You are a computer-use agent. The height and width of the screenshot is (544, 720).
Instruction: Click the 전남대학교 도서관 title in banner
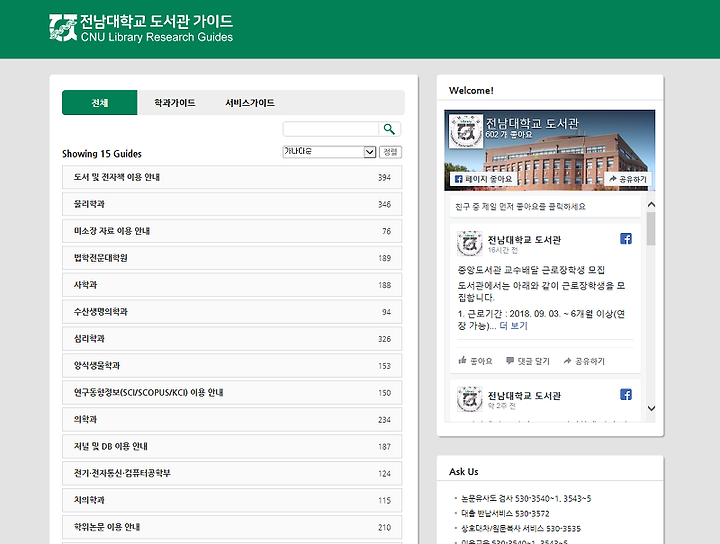tap(532, 123)
